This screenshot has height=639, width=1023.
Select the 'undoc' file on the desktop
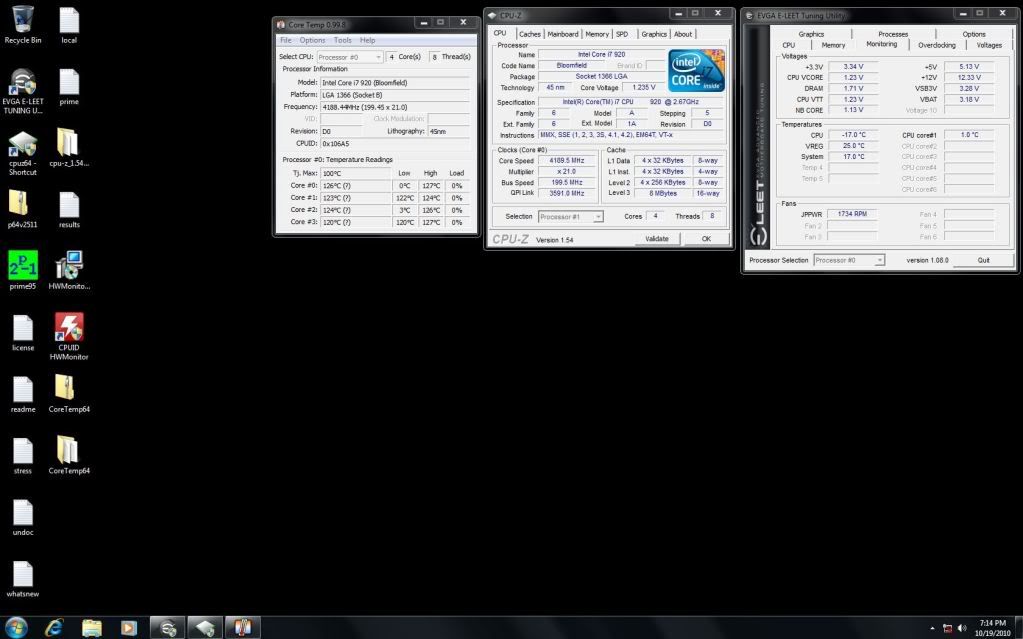click(23, 516)
